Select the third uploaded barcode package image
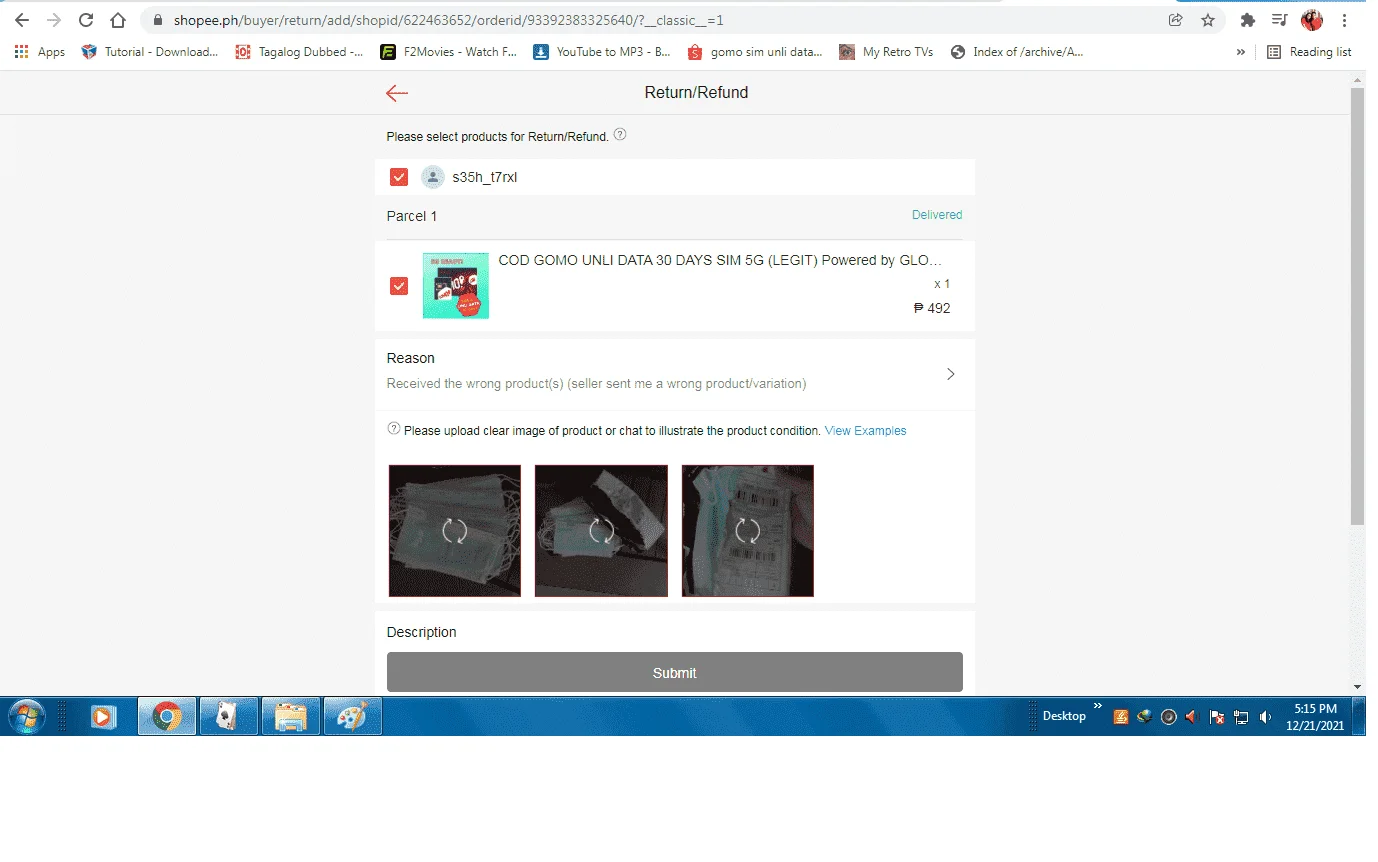The image size is (1378, 862). [x=748, y=531]
